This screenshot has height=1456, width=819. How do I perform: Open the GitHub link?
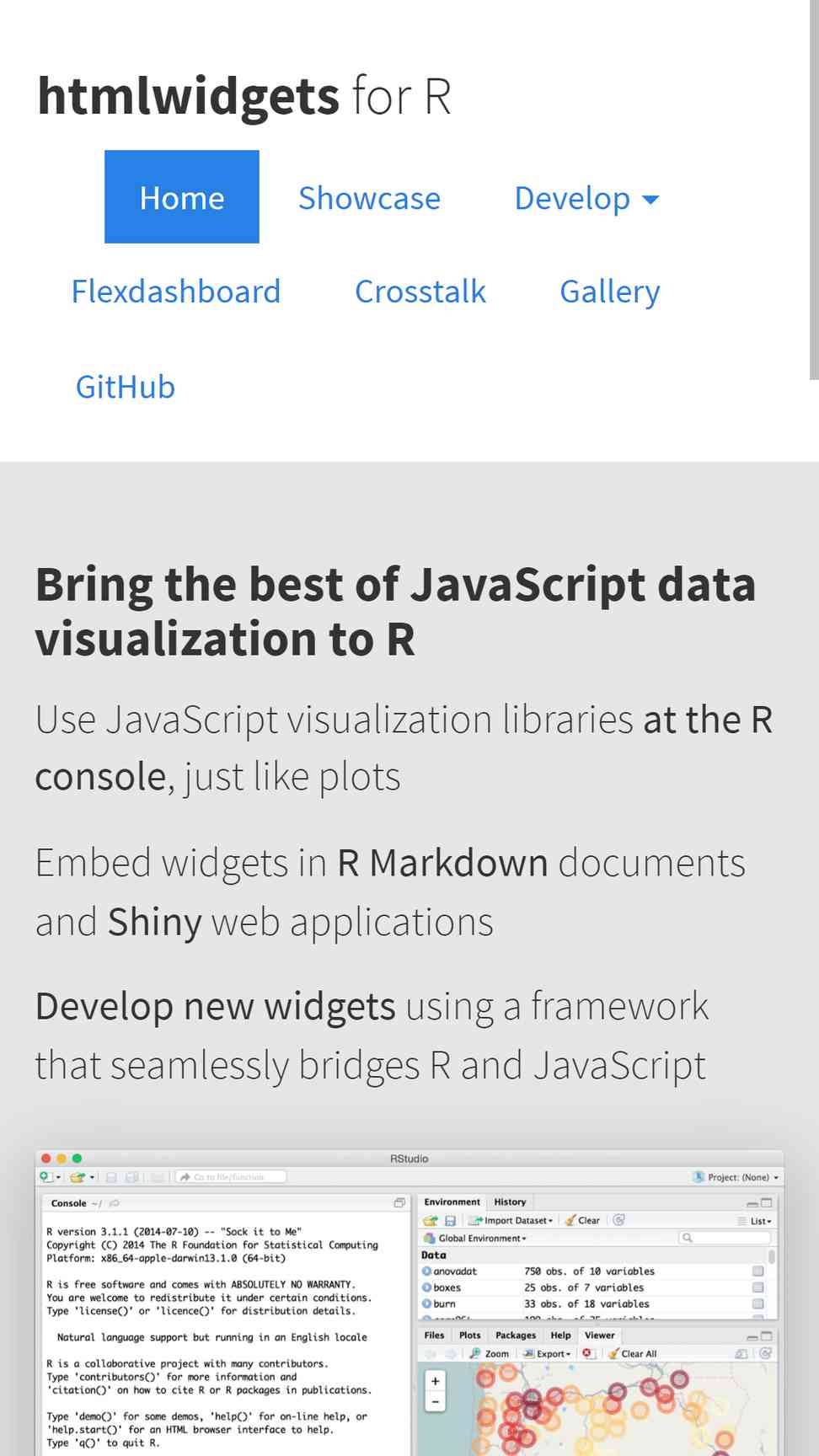click(126, 387)
